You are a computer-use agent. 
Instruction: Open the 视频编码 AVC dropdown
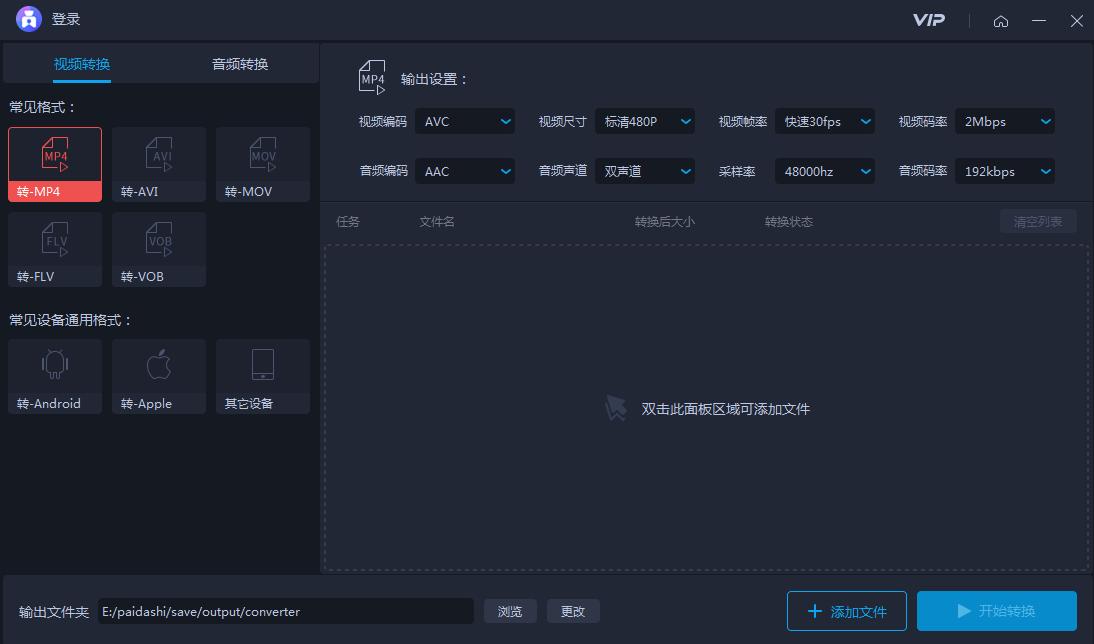465,121
